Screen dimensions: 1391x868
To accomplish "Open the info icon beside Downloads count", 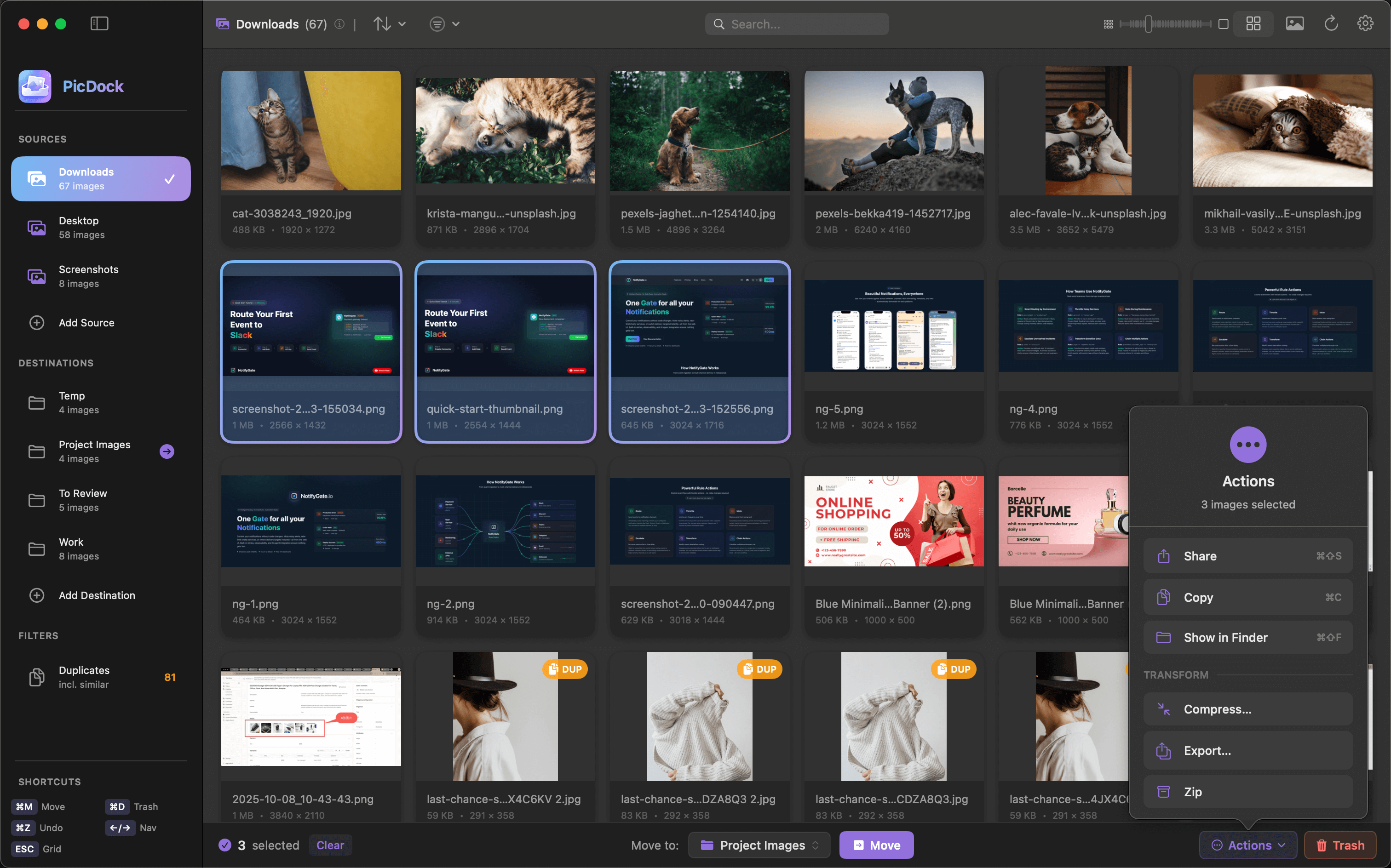I will 339,24.
